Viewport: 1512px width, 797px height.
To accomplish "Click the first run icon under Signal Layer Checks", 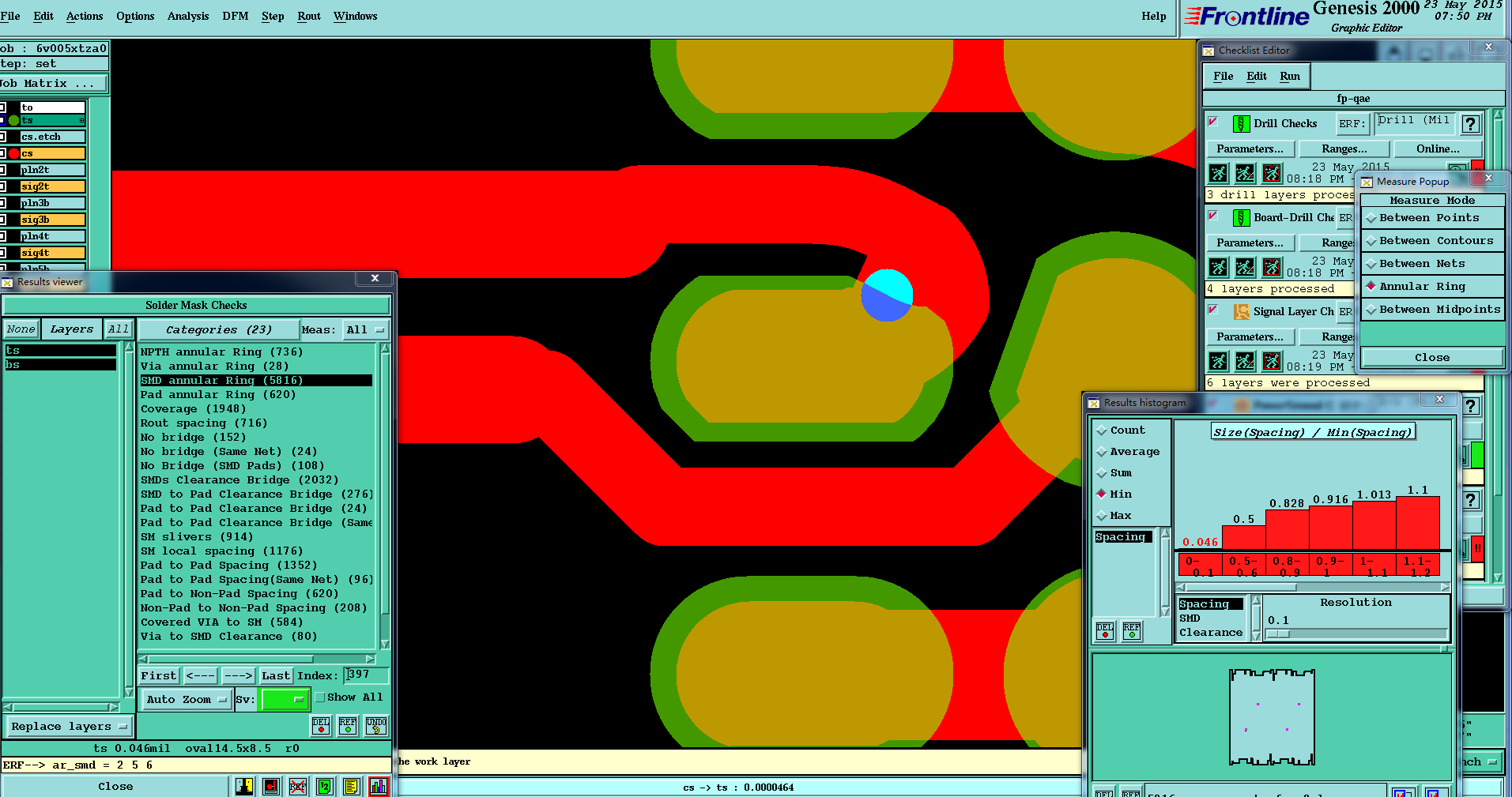I will point(1219,361).
